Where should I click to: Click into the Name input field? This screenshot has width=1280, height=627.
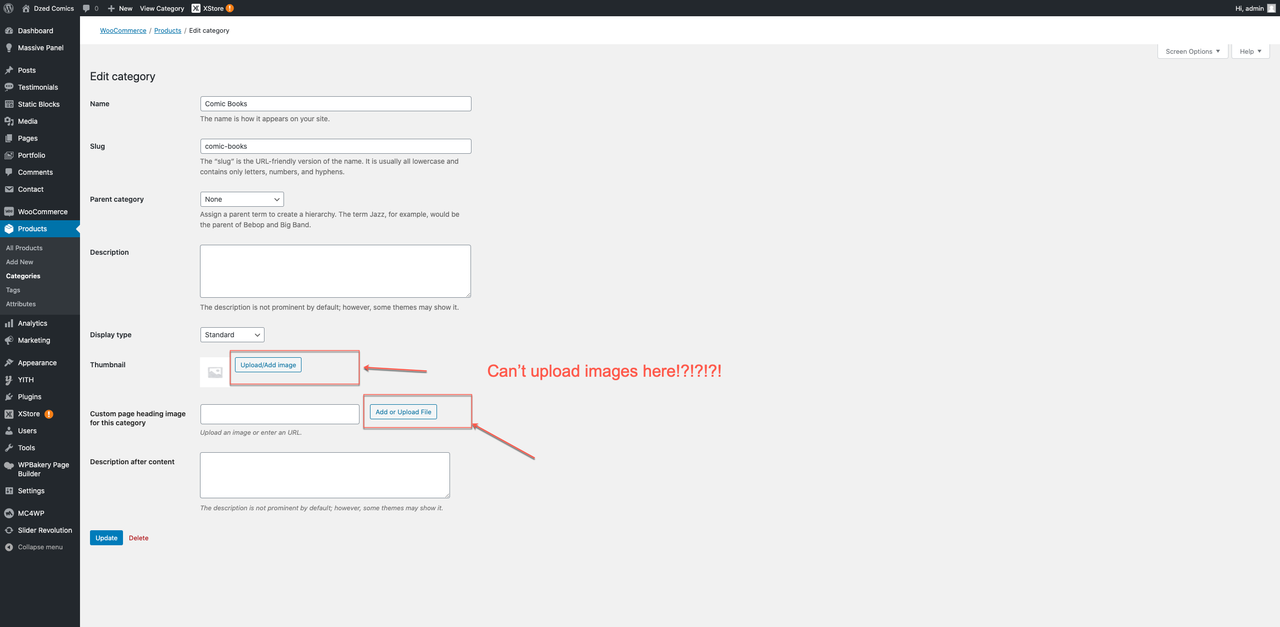coord(335,104)
